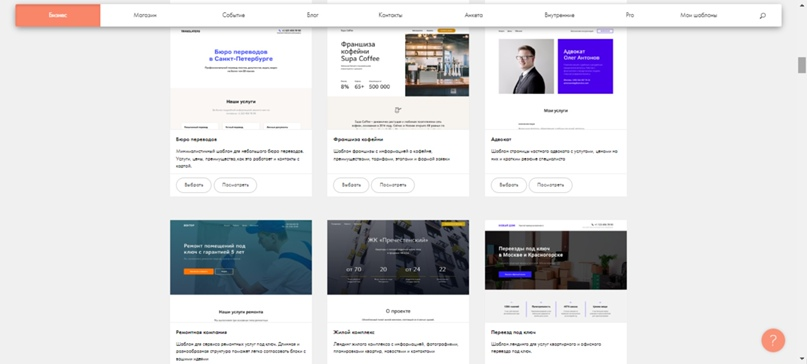Open the orange help question mark
This screenshot has width=807, height=364.
point(773,340)
